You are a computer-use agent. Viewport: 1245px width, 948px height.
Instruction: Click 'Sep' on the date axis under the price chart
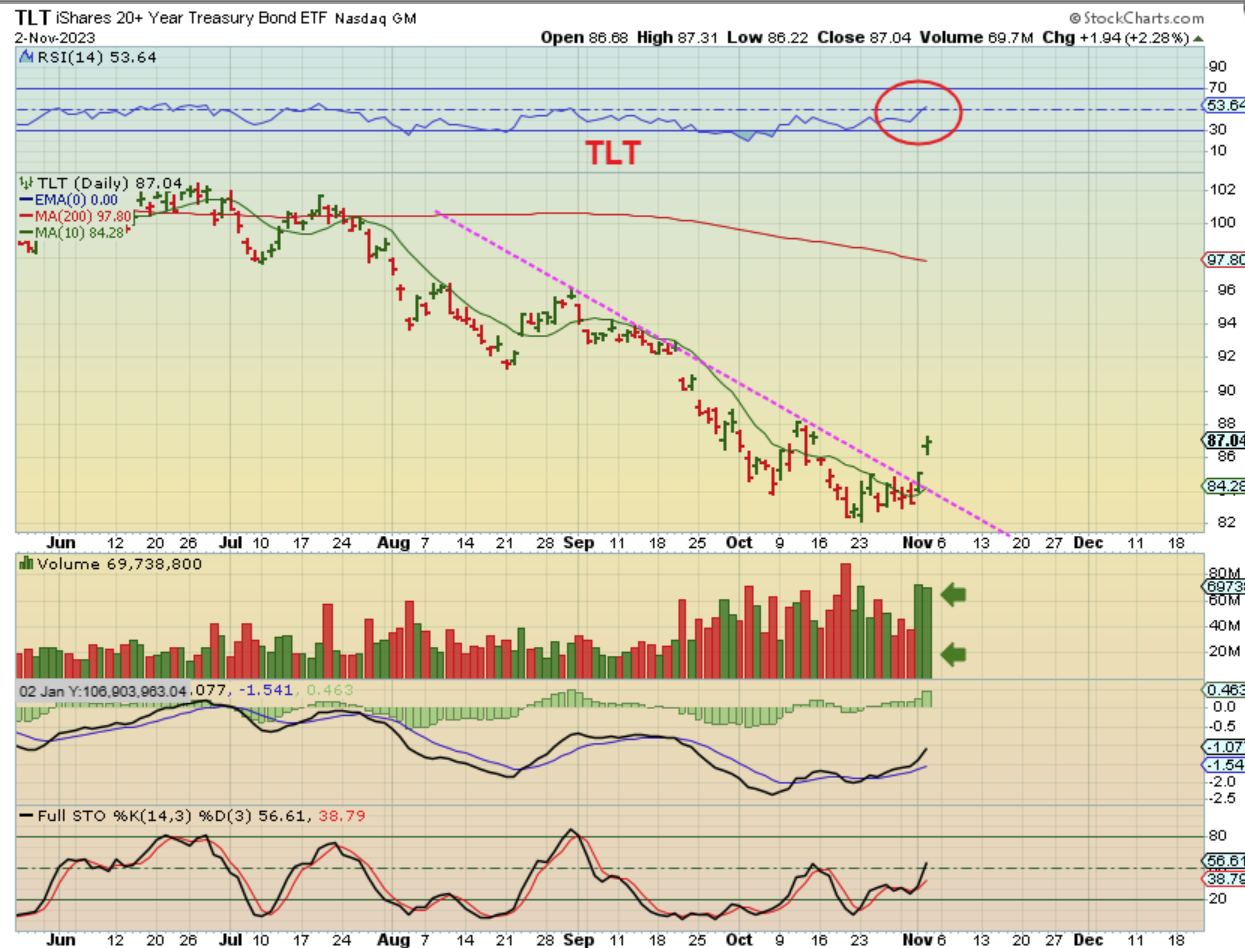click(x=579, y=542)
